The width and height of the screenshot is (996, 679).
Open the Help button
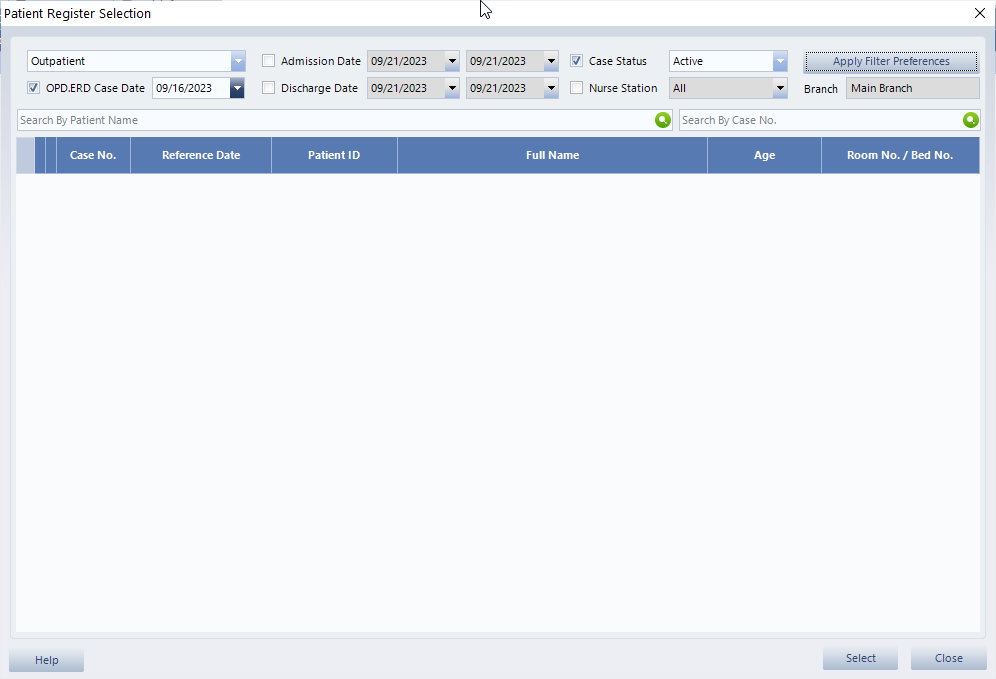pyautogui.click(x=47, y=660)
